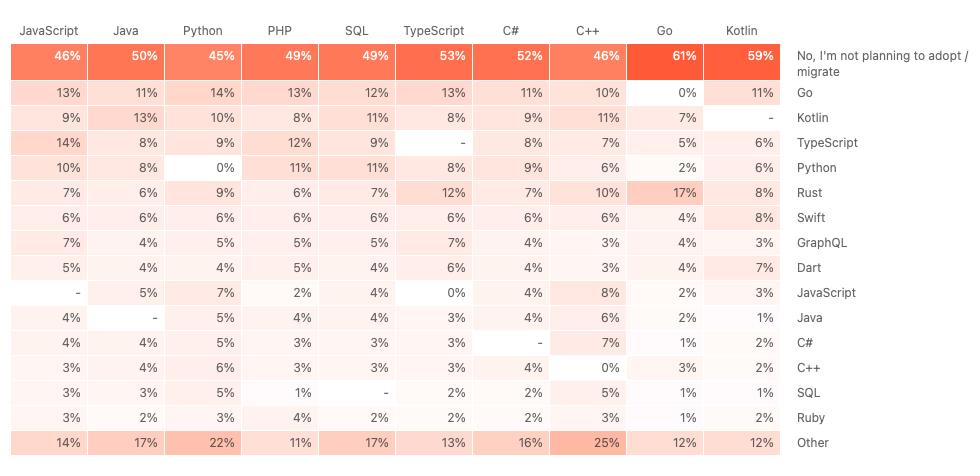Select the Rust row label

pyautogui.click(x=810, y=193)
